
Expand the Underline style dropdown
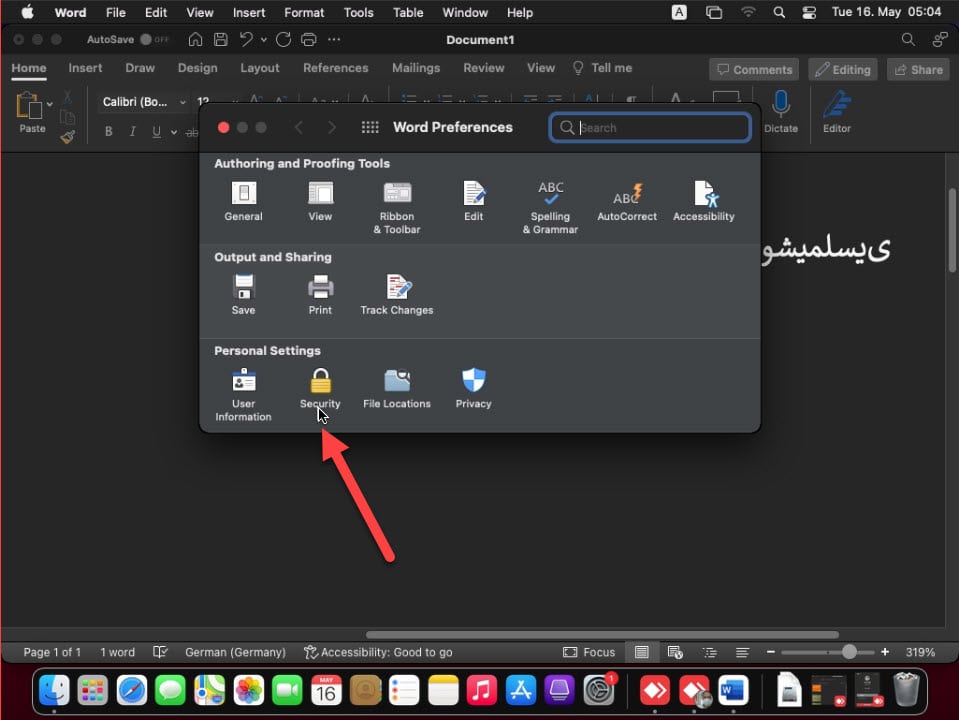click(174, 132)
